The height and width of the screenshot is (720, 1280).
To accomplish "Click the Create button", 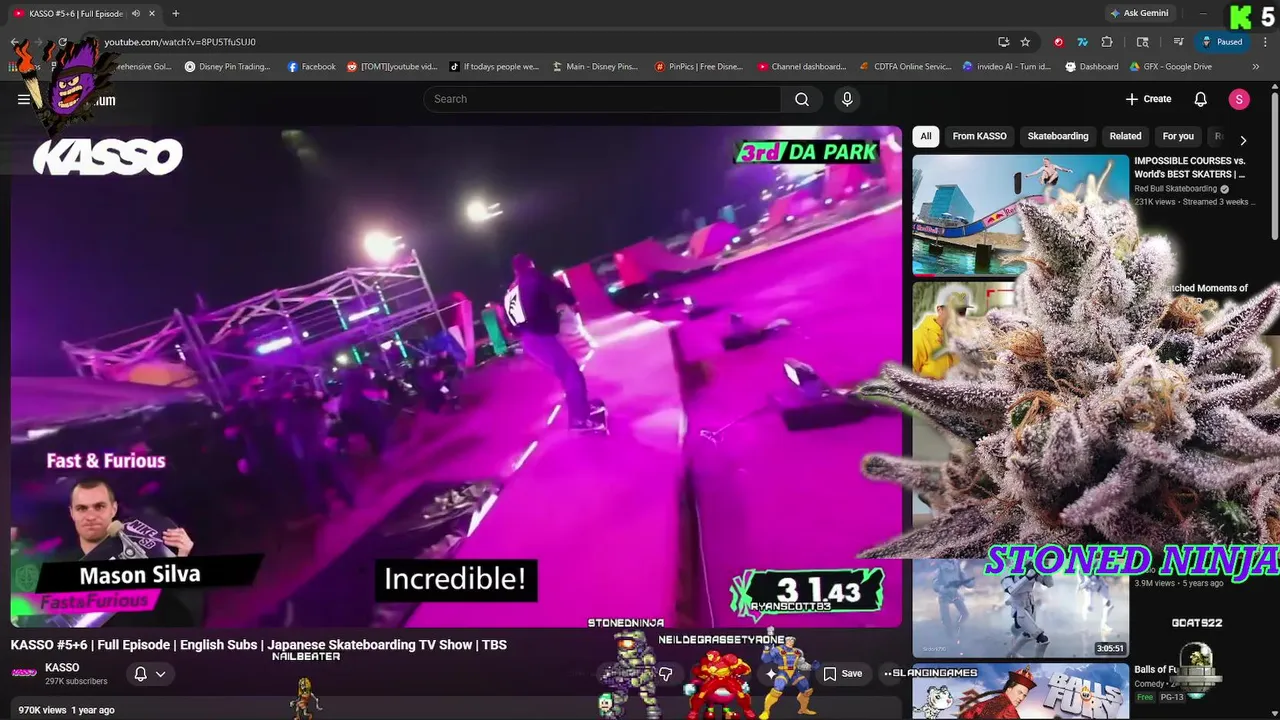I will click(1148, 99).
